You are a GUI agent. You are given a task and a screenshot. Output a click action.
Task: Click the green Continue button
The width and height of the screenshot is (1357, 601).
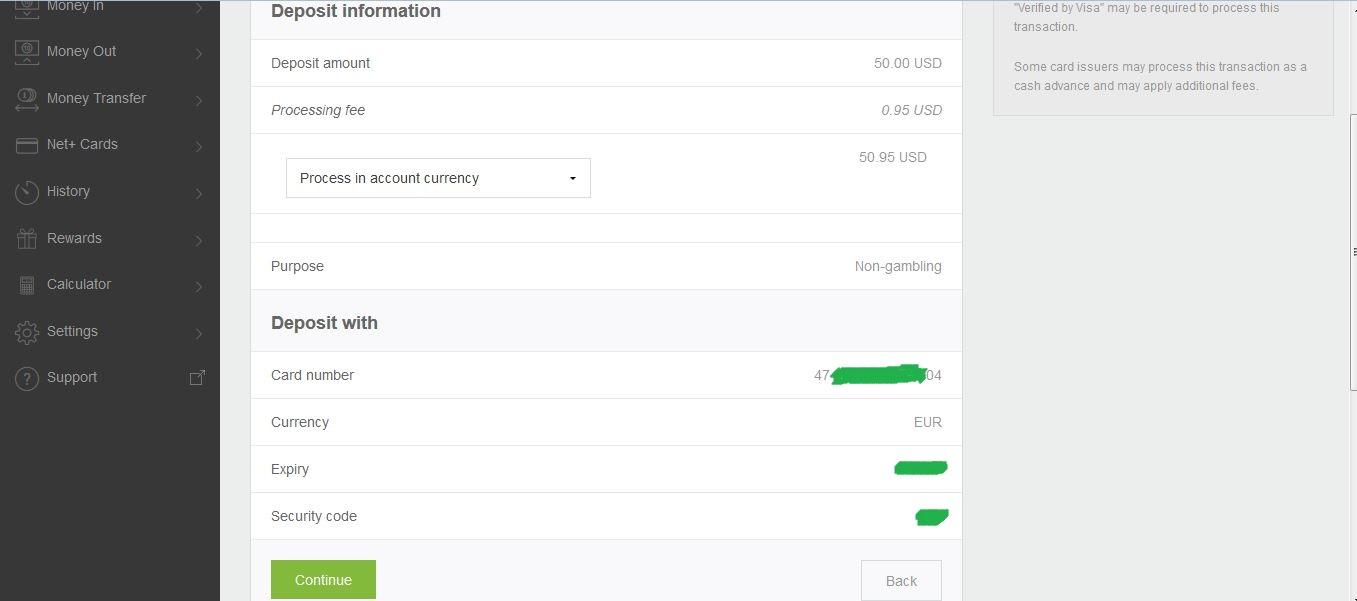323,580
